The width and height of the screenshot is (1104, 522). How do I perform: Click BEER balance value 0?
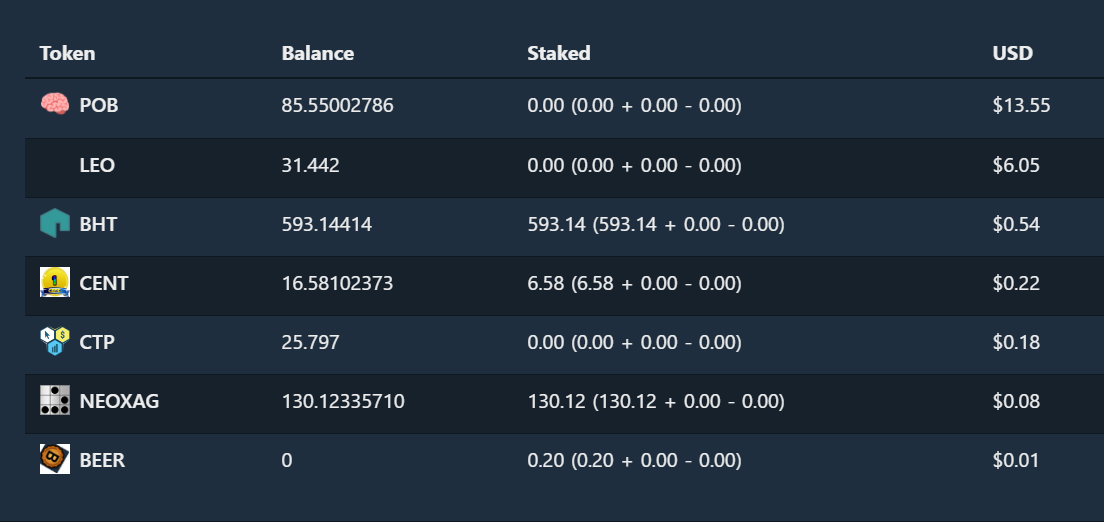(x=287, y=461)
